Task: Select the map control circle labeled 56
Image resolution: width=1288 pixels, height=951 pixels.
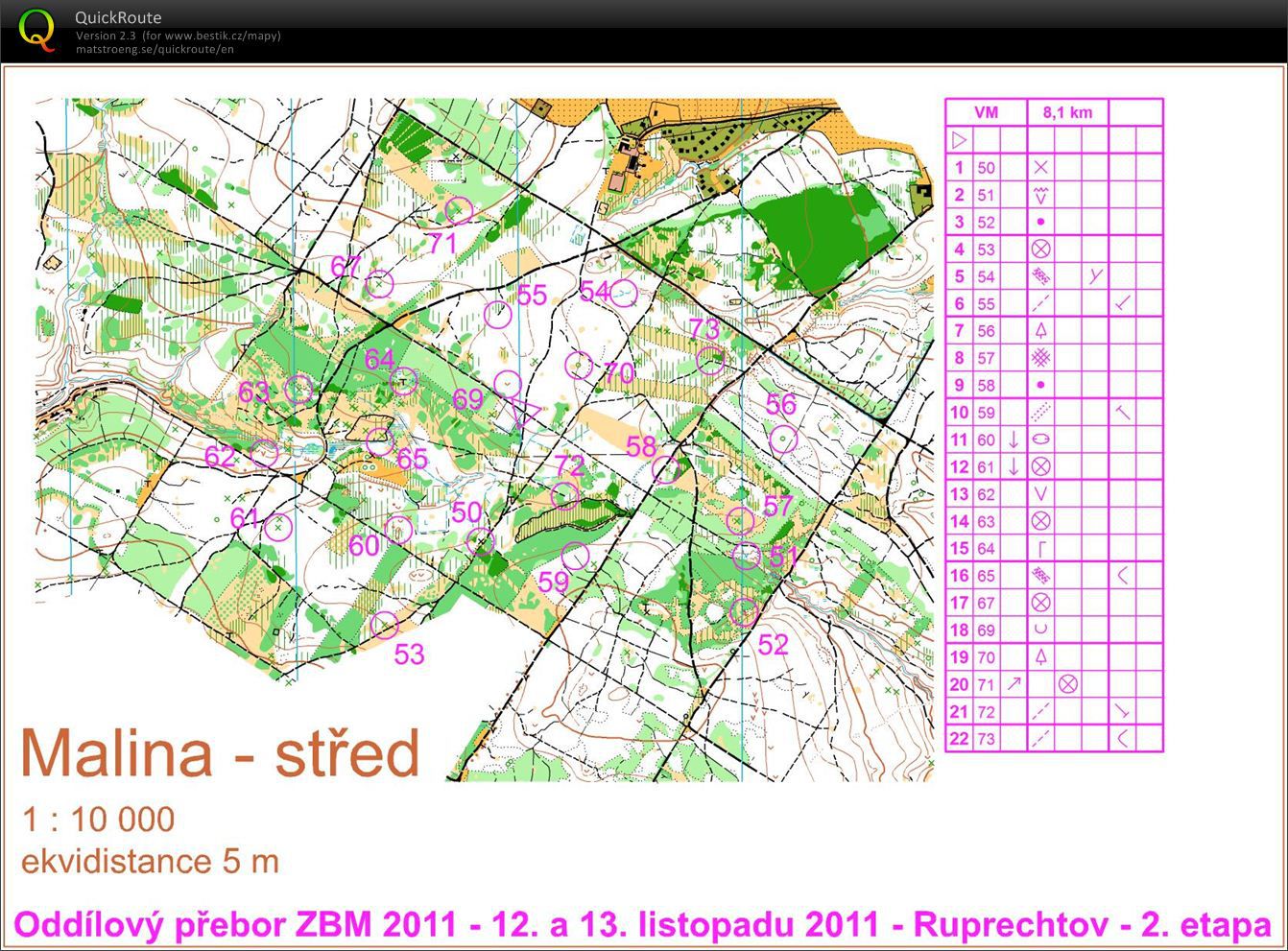Action: coord(784,439)
